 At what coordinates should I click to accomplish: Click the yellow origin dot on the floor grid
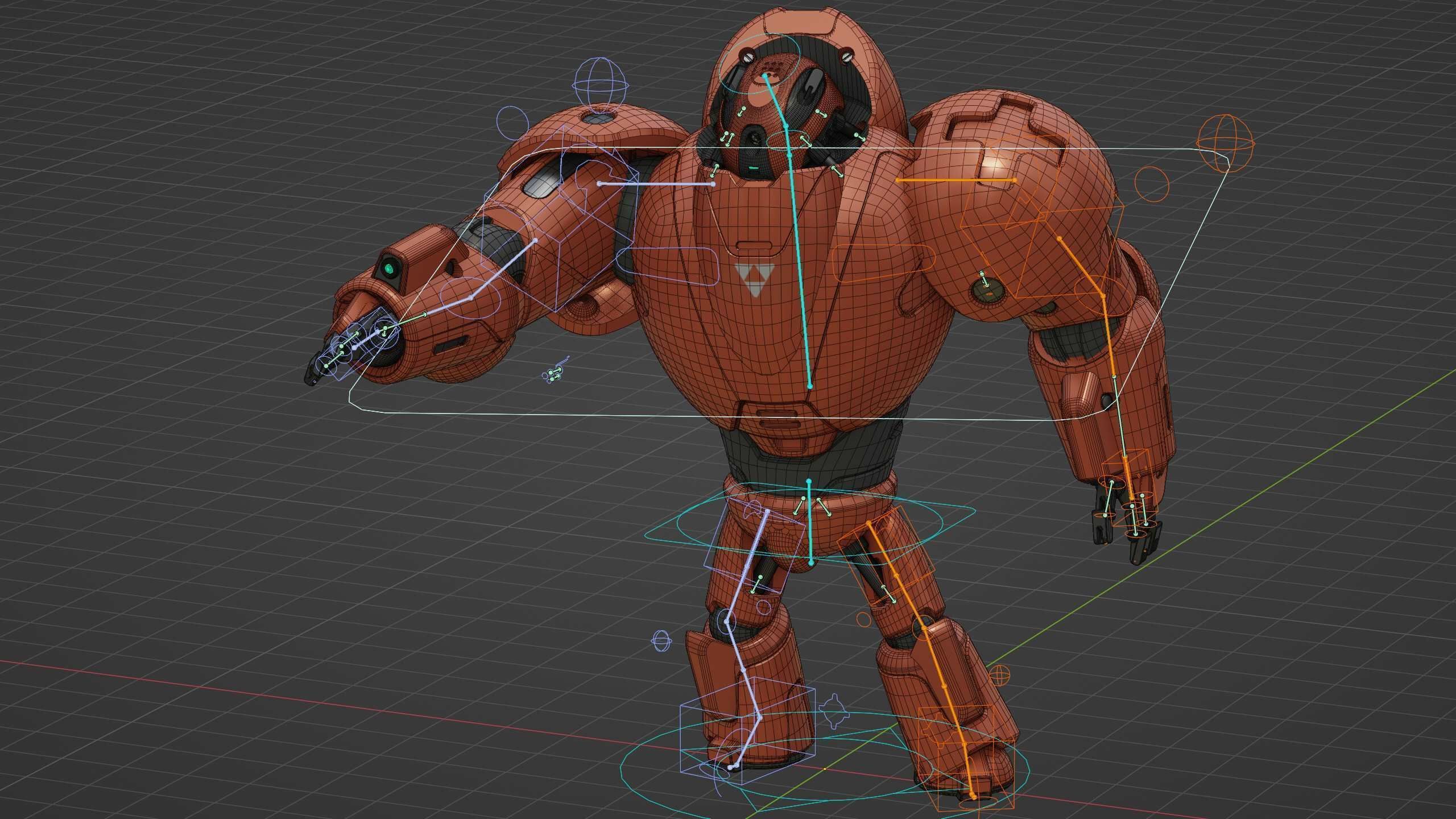coord(825,768)
